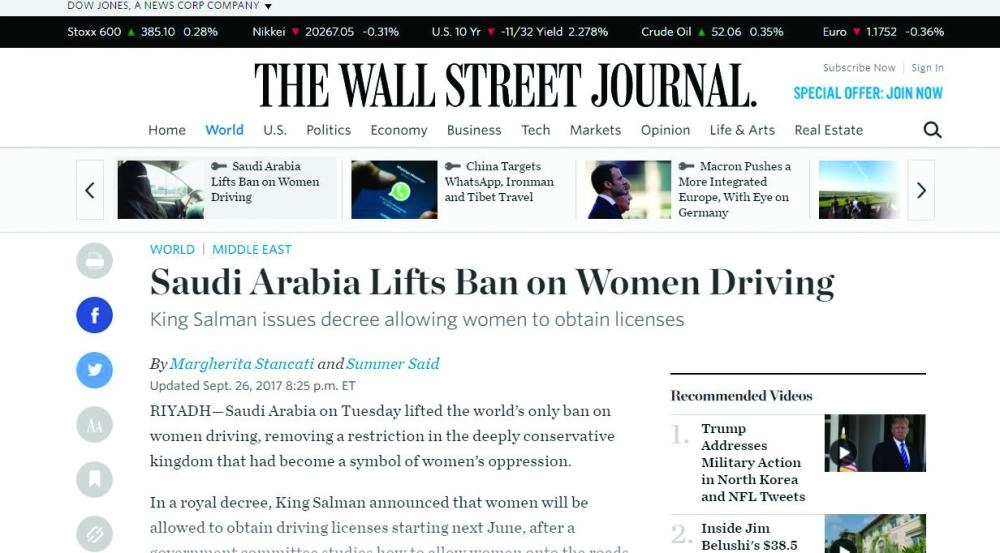
Task: Open the Economy section
Action: 399,130
